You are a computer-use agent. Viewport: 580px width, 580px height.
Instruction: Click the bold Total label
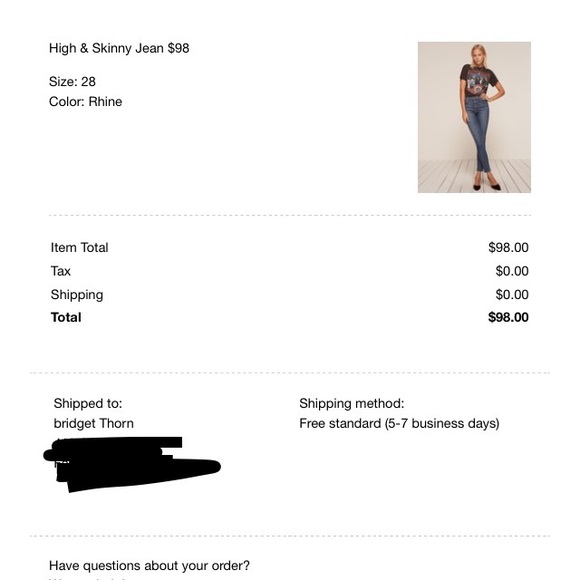click(66, 317)
